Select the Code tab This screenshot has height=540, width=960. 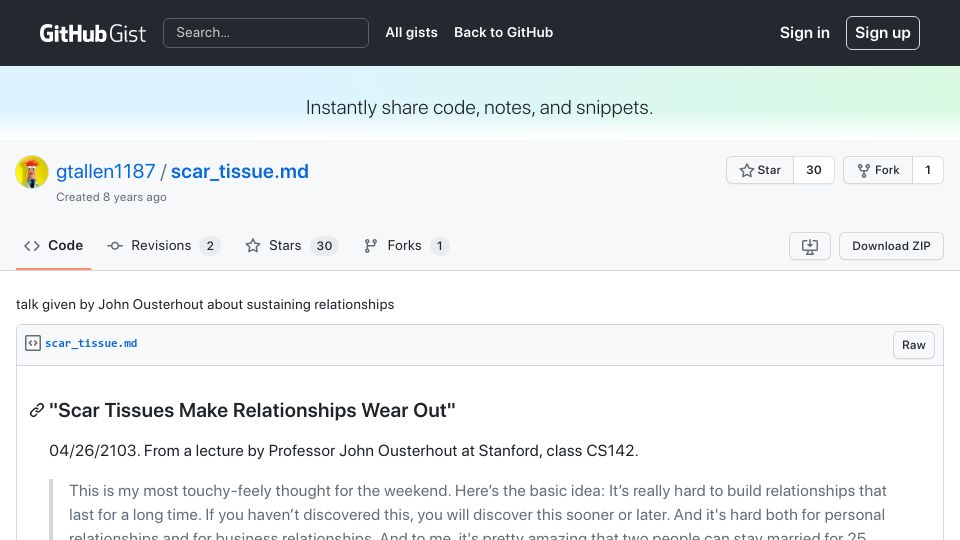(x=53, y=246)
